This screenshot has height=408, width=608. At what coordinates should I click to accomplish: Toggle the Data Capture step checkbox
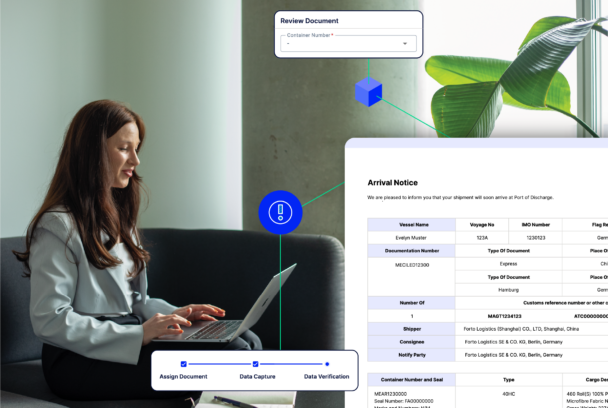[255, 364]
